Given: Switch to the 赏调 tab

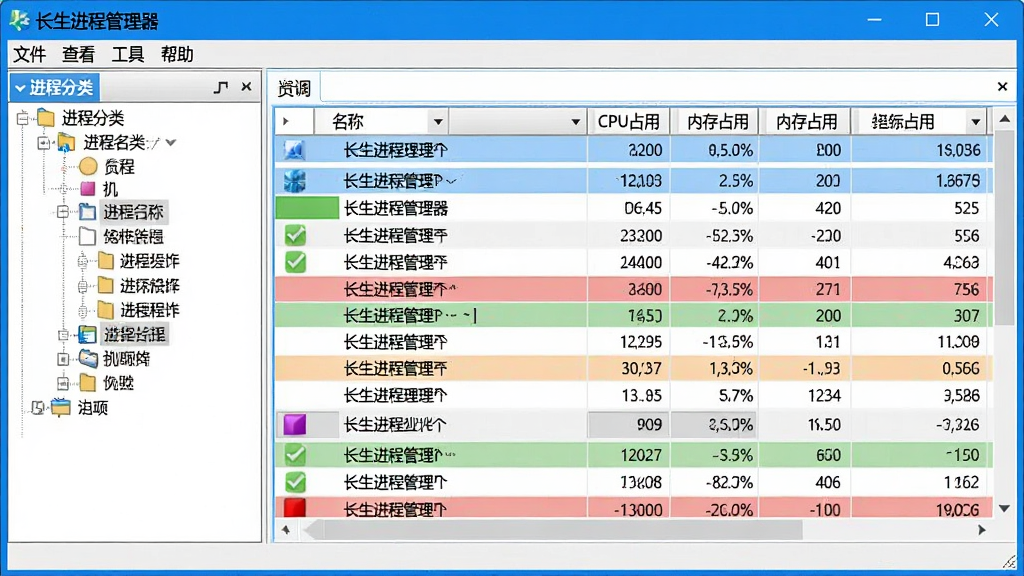Looking at the screenshot, I should [295, 88].
